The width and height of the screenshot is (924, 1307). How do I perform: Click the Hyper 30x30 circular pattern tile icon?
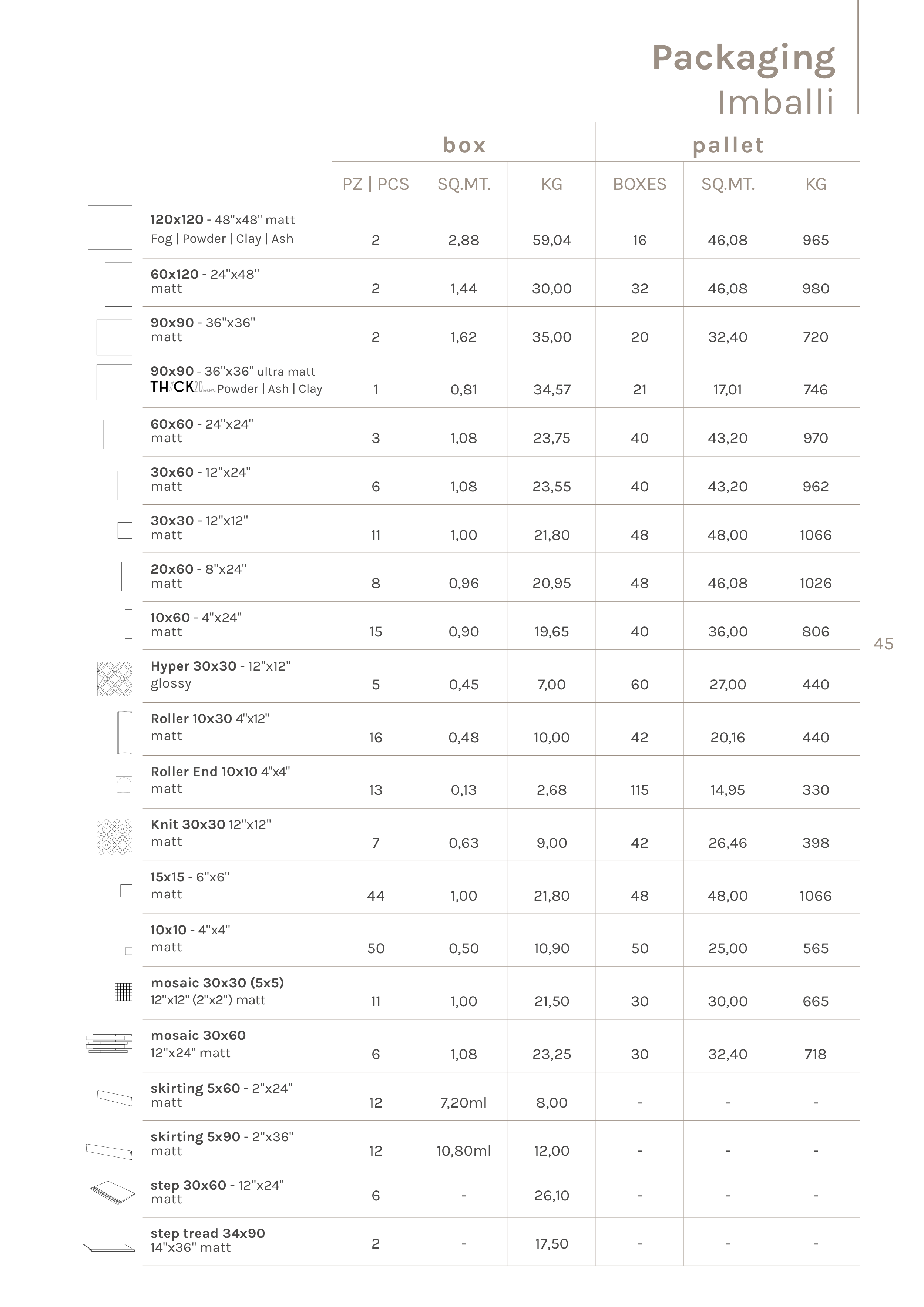coord(114,679)
